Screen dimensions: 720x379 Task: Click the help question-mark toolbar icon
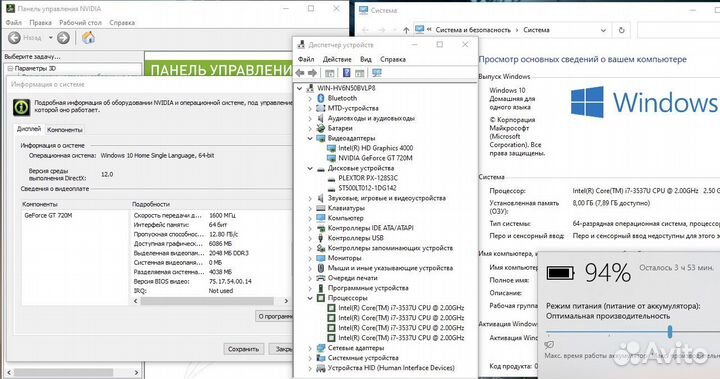point(347,73)
